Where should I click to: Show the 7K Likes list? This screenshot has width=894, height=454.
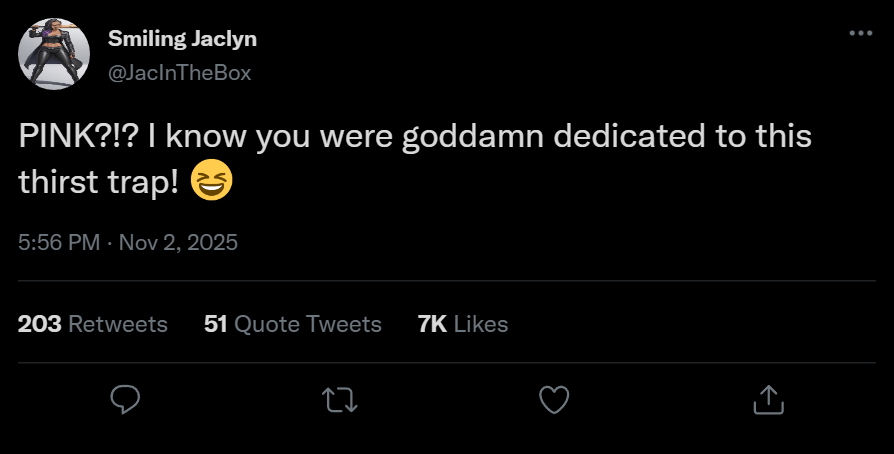[462, 324]
